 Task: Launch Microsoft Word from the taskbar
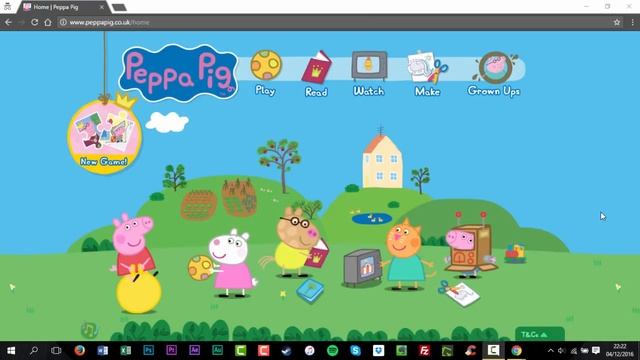[102, 351]
